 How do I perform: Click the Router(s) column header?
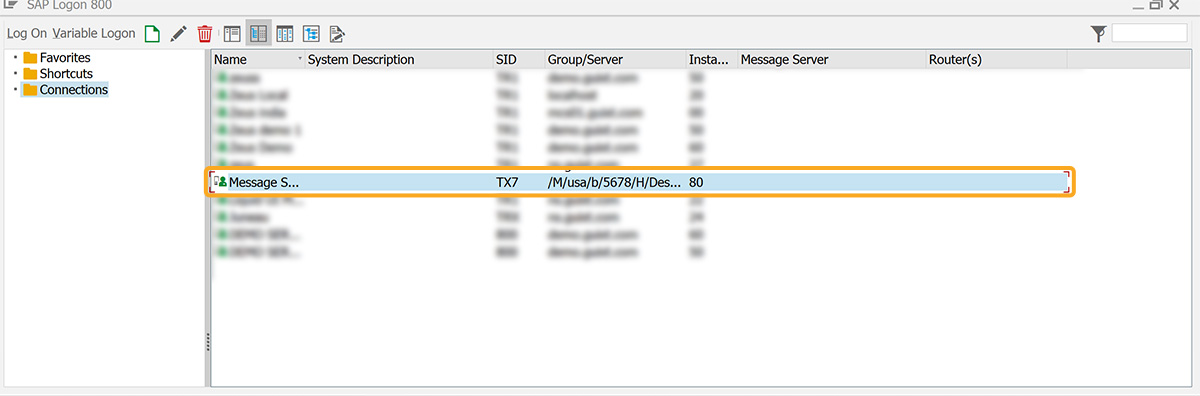pyautogui.click(x=996, y=60)
